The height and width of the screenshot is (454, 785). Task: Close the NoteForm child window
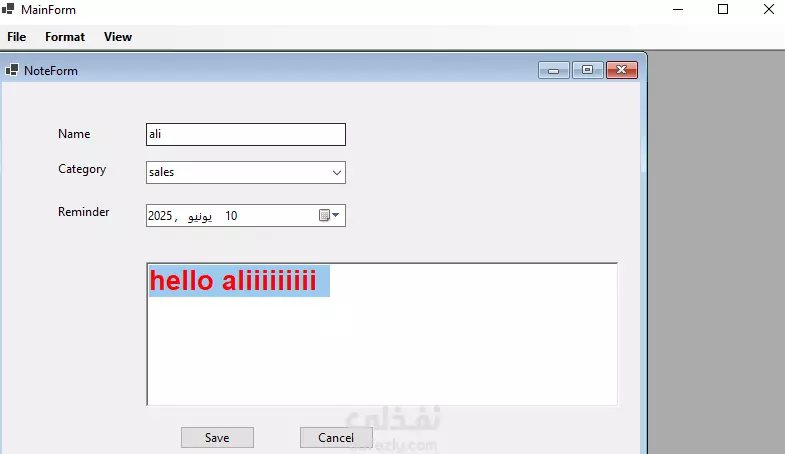click(622, 71)
